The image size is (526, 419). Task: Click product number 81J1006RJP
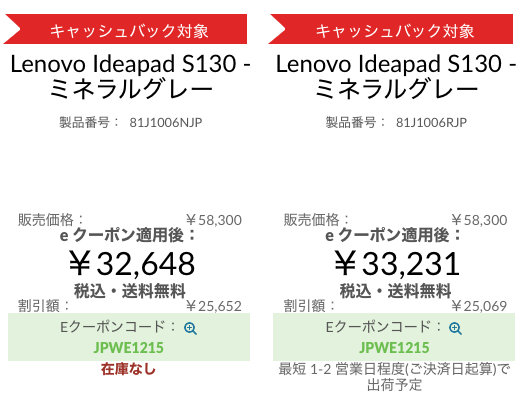pyautogui.click(x=431, y=122)
